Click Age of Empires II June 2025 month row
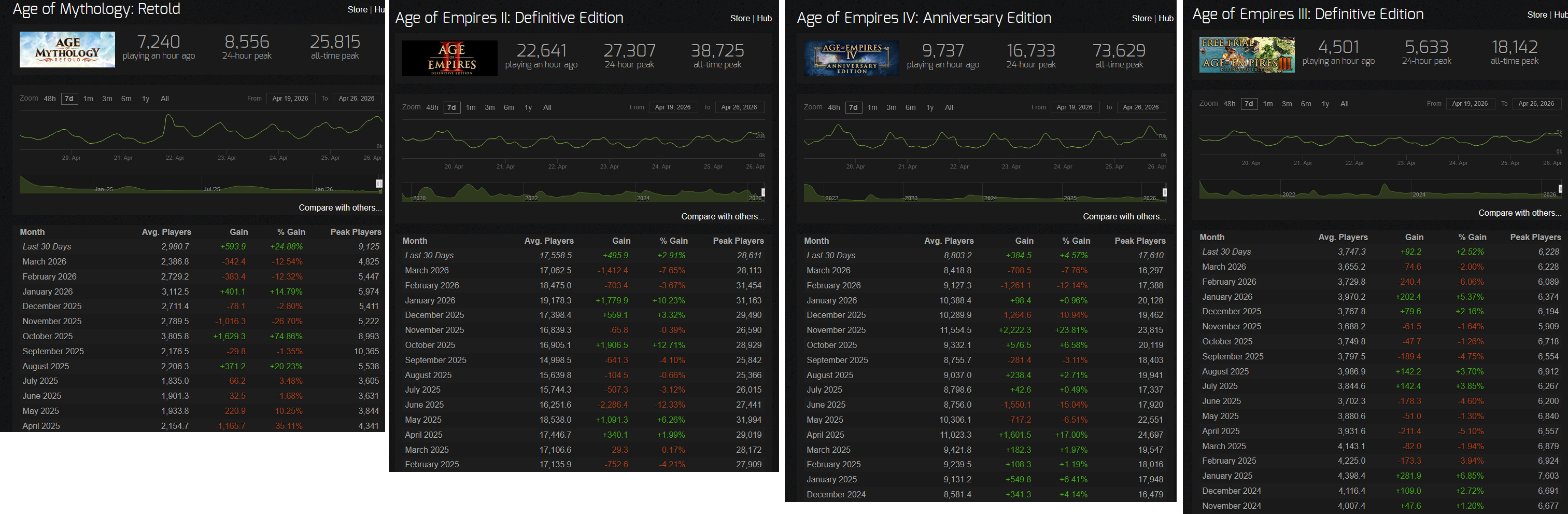Screen dimensions: 1568x514 point(584,405)
